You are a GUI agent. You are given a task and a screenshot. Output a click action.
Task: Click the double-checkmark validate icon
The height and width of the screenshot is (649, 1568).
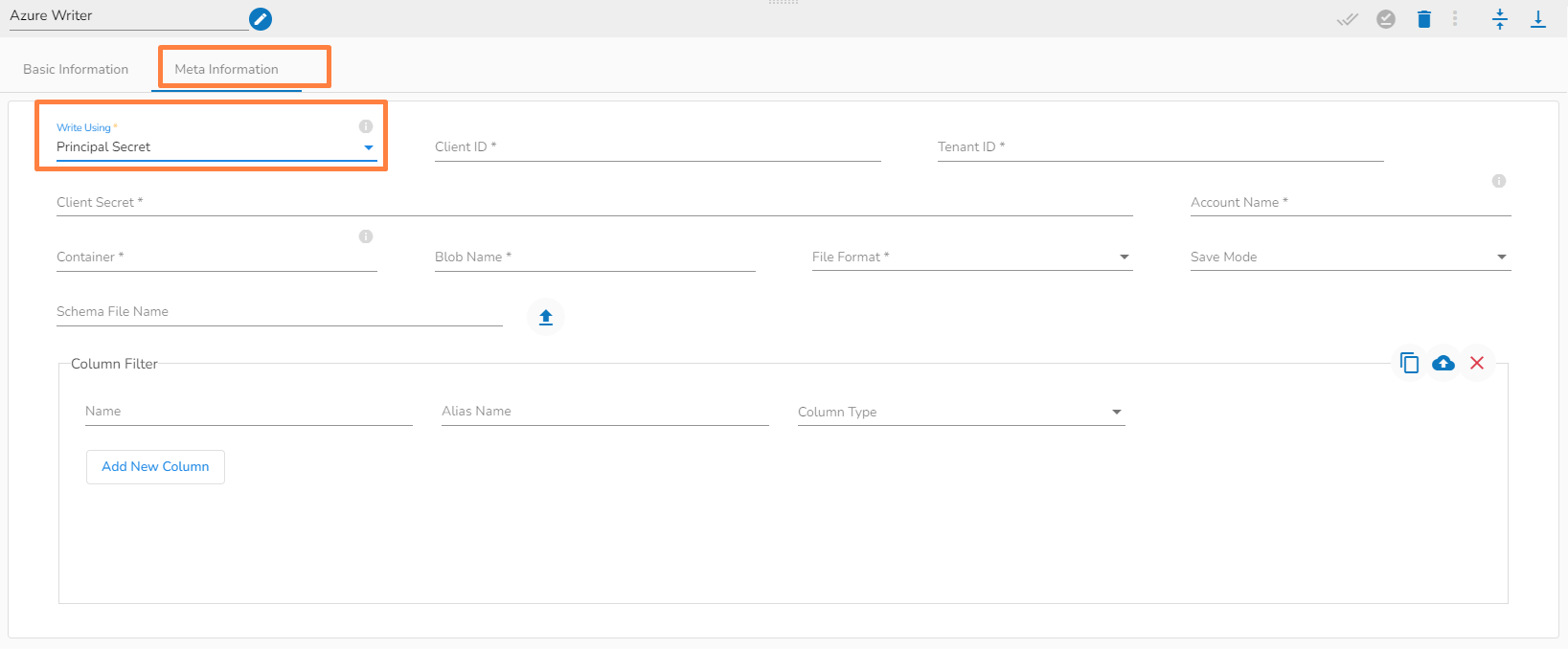tap(1348, 19)
